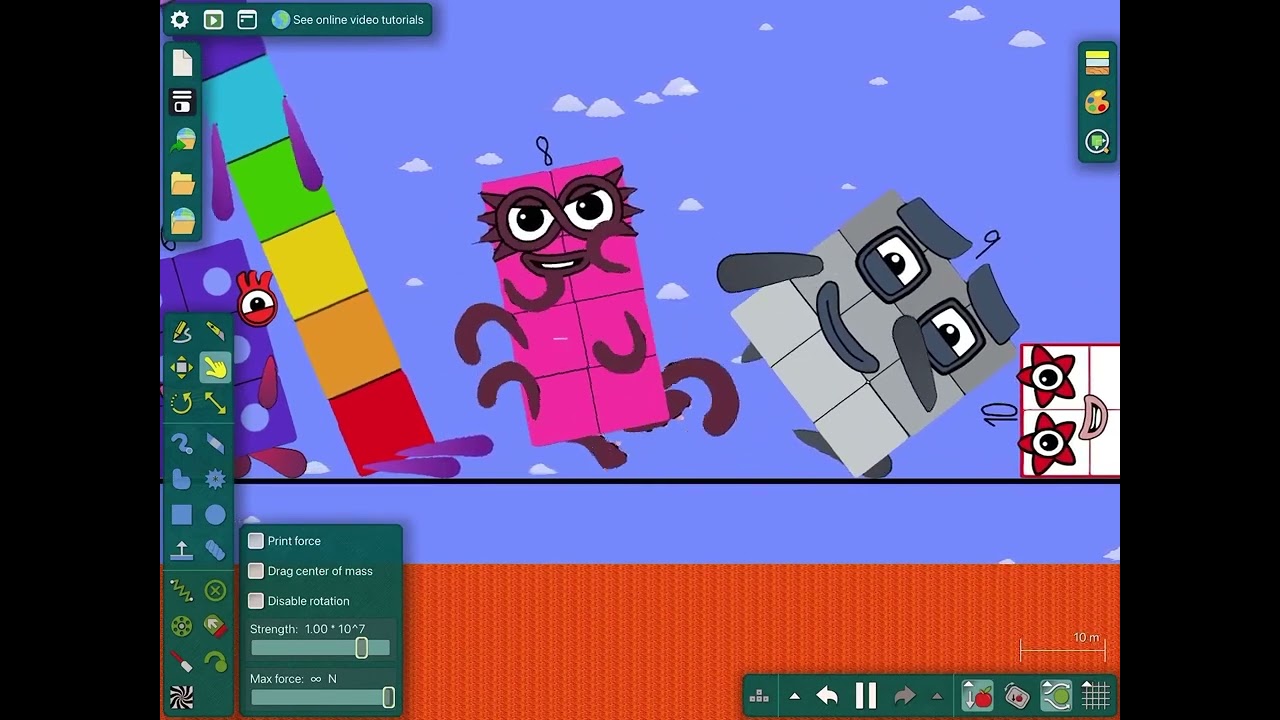
Task: Click the window layout icon in top bar
Action: click(247, 19)
